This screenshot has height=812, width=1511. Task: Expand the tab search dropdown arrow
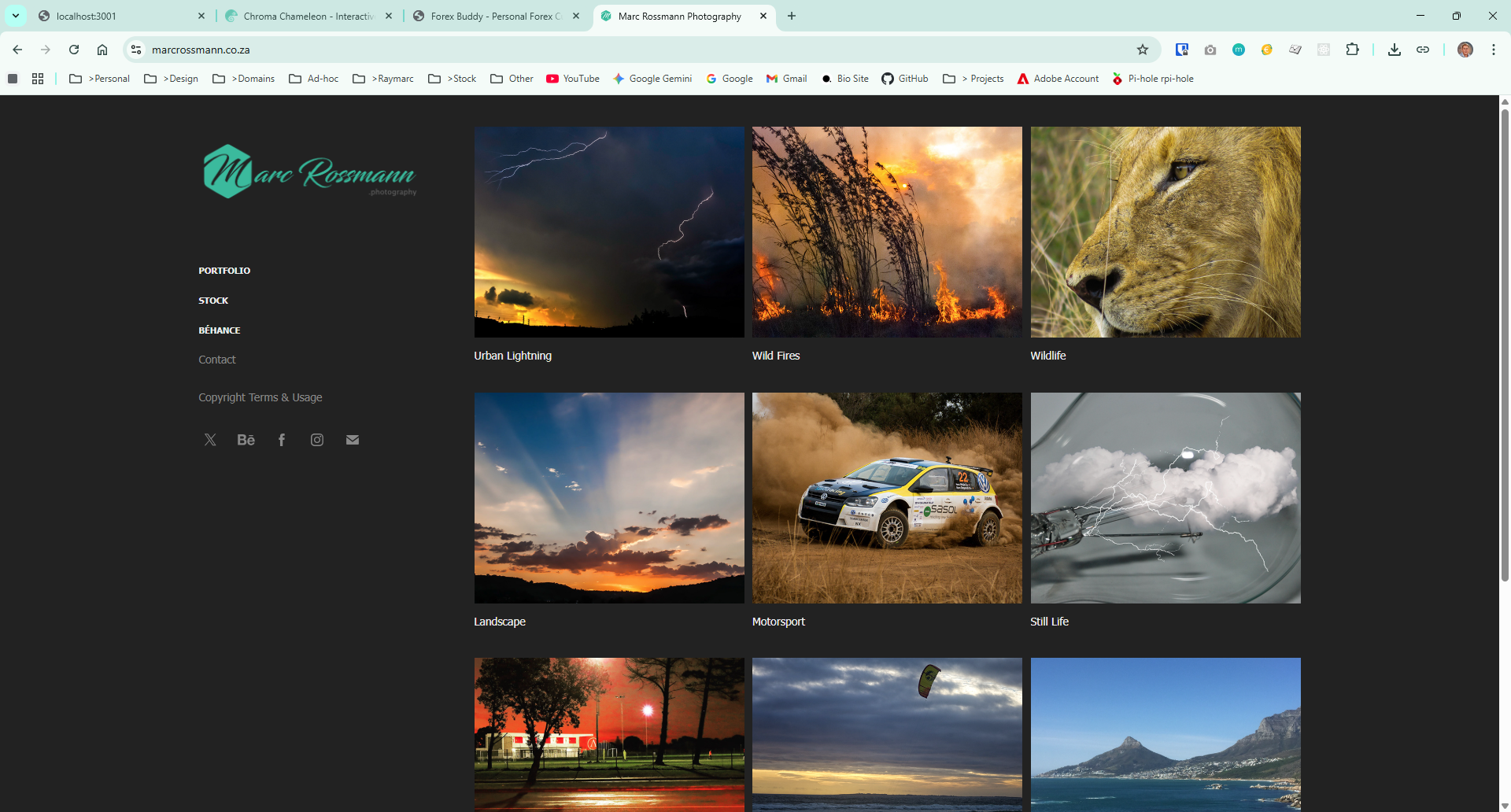[16, 16]
